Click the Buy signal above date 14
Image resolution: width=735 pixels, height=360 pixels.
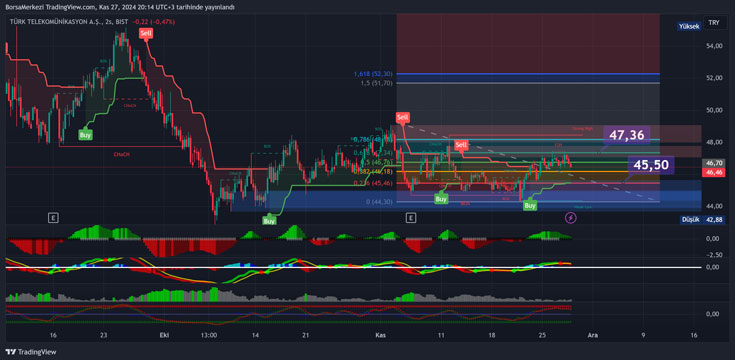(269, 220)
